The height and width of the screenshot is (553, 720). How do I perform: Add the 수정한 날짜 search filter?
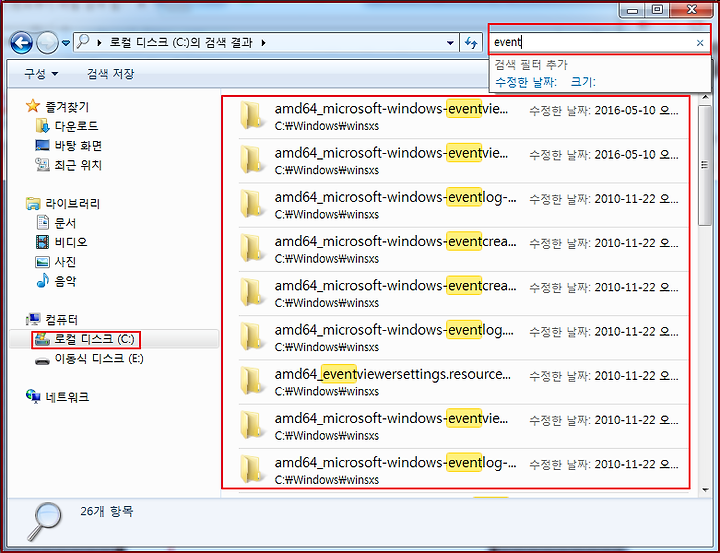(526, 82)
